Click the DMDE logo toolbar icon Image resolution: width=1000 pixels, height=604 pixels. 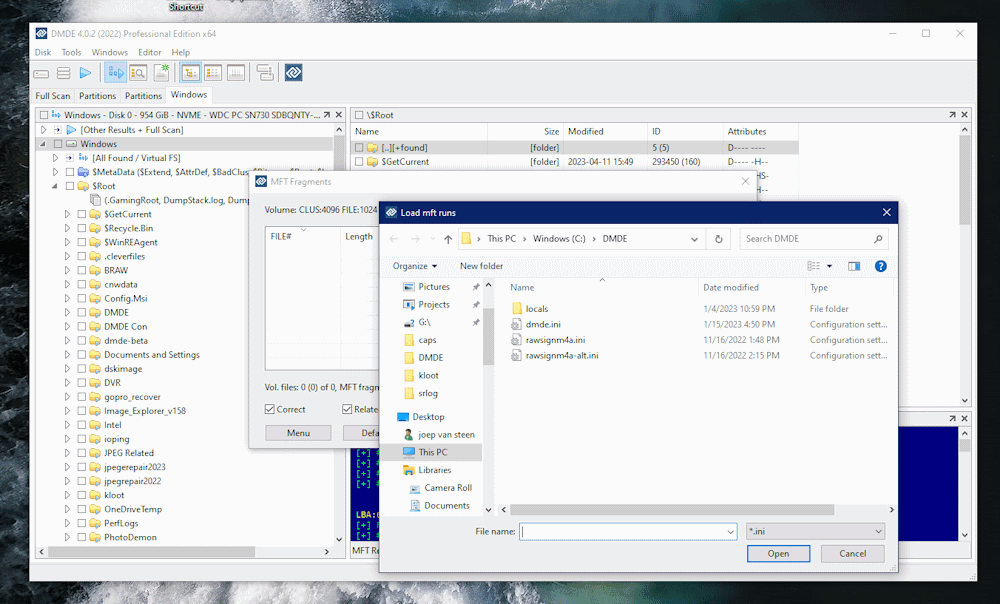[293, 73]
